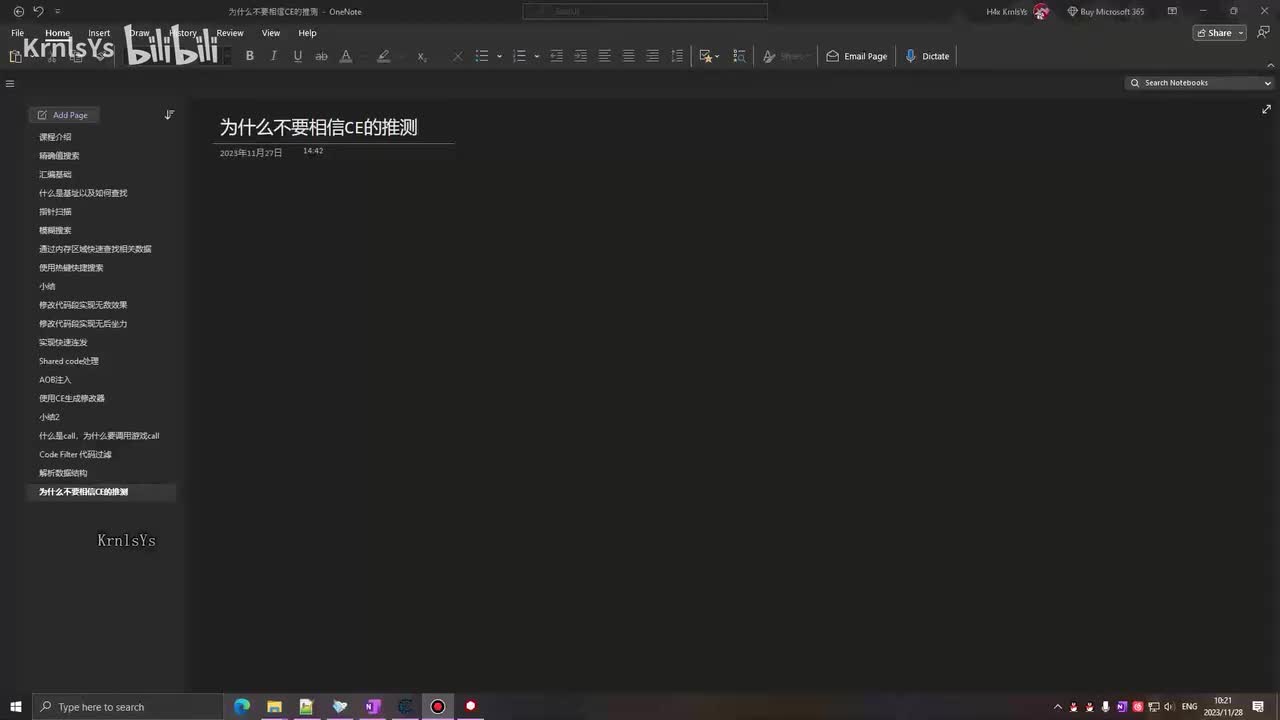The width and height of the screenshot is (1280, 720).
Task: Open the account profile picture
Action: click(1042, 12)
